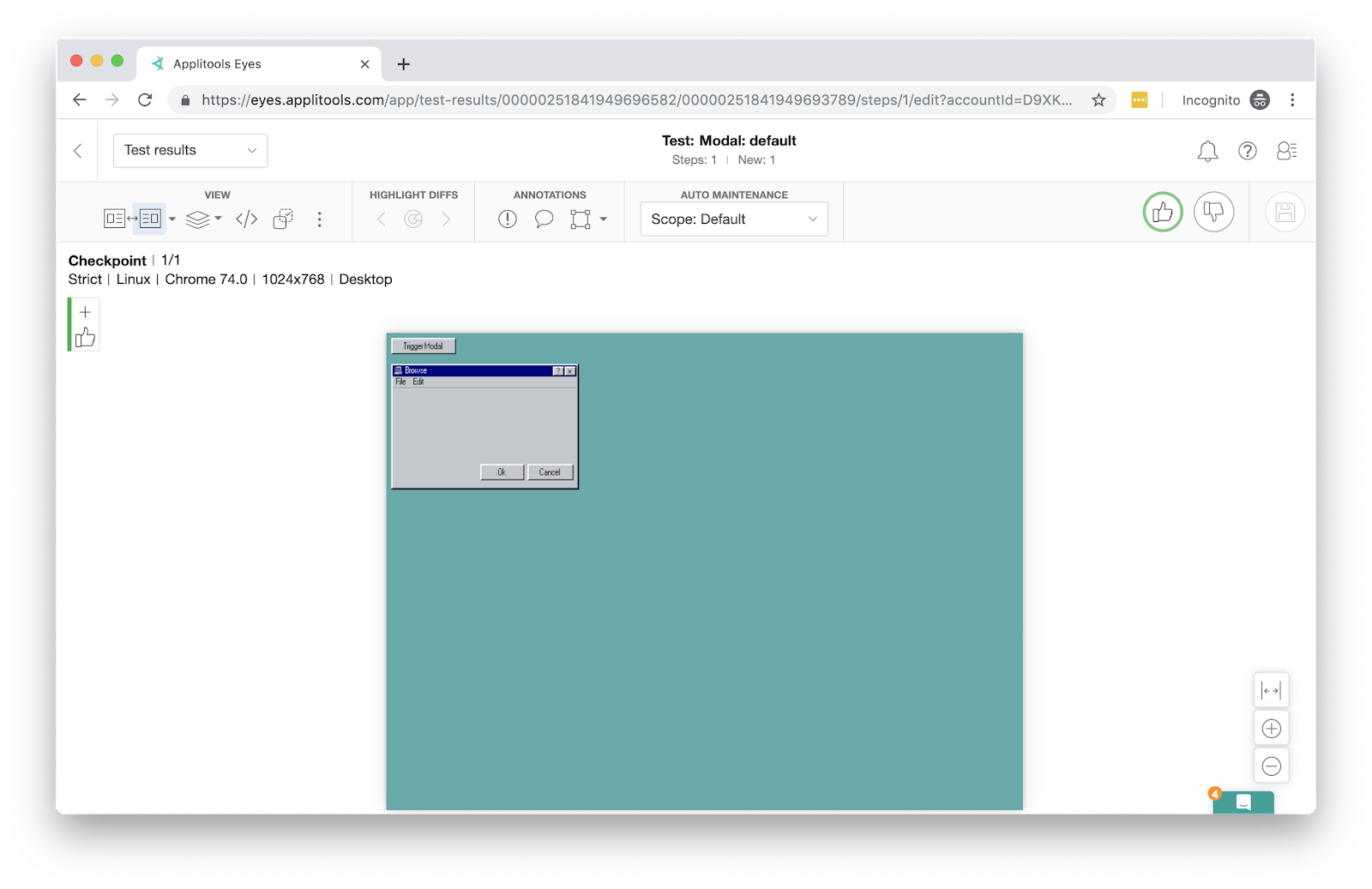Screen dimensions: 1372x889
Task: Open the help question mark icon
Action: pyautogui.click(x=1248, y=151)
